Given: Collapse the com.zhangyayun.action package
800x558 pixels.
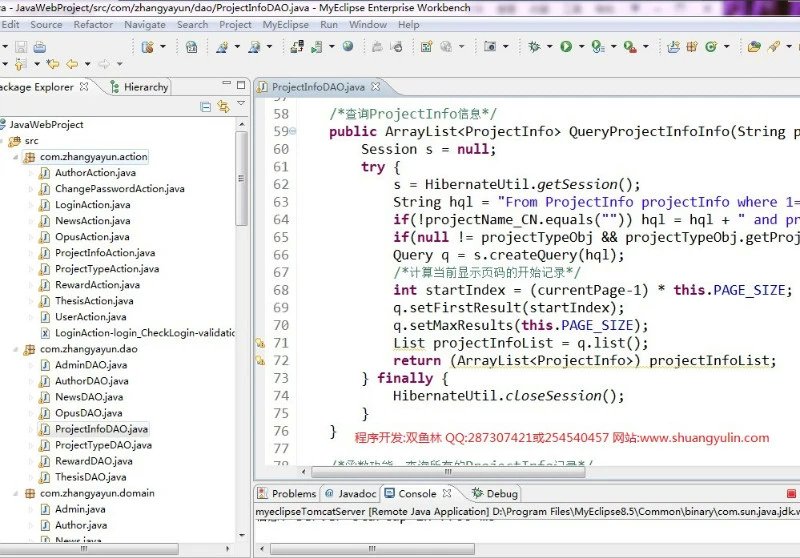Looking at the screenshot, I should 15,157.
